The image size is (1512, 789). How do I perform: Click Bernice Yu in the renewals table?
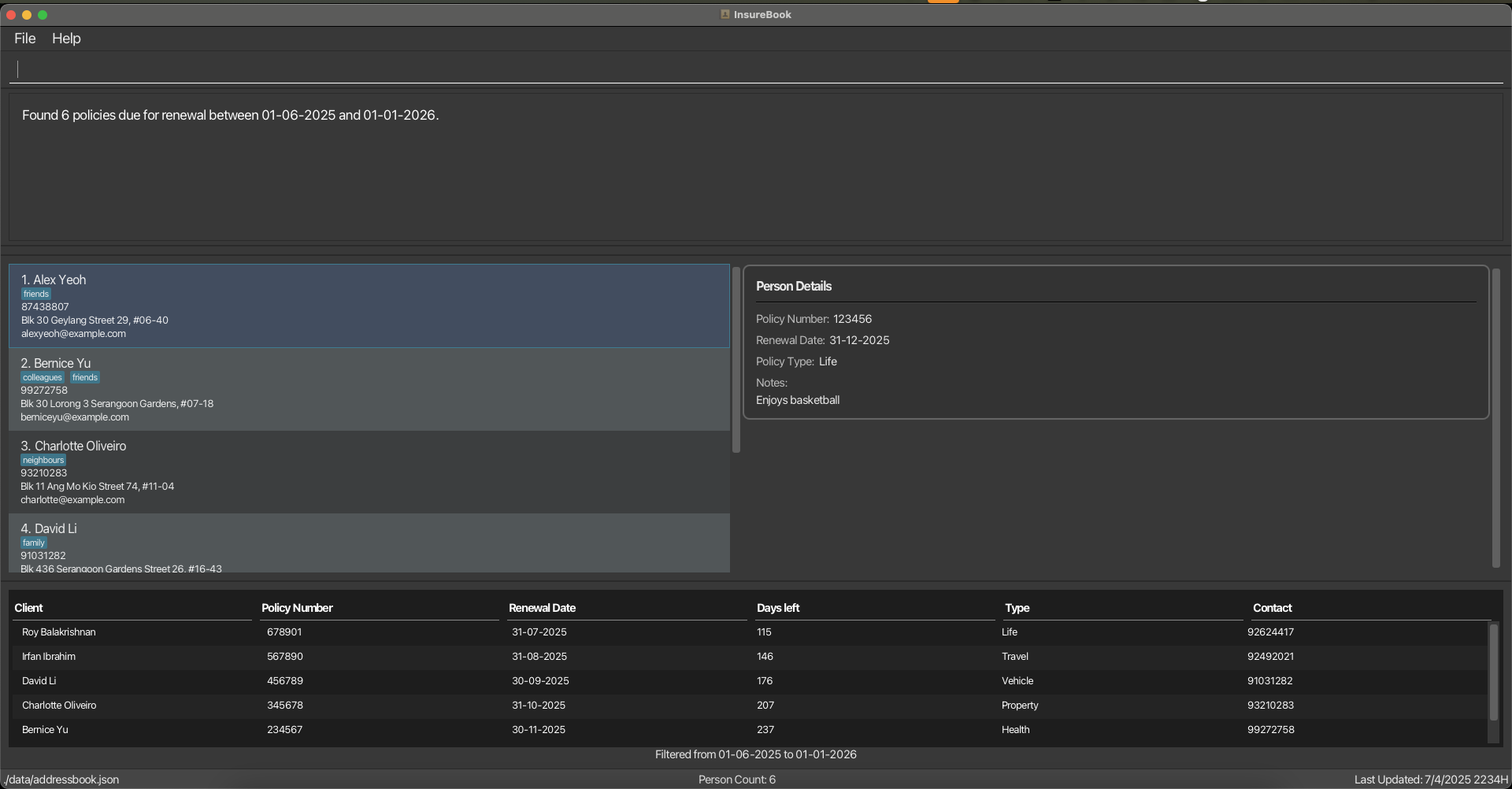click(45, 730)
